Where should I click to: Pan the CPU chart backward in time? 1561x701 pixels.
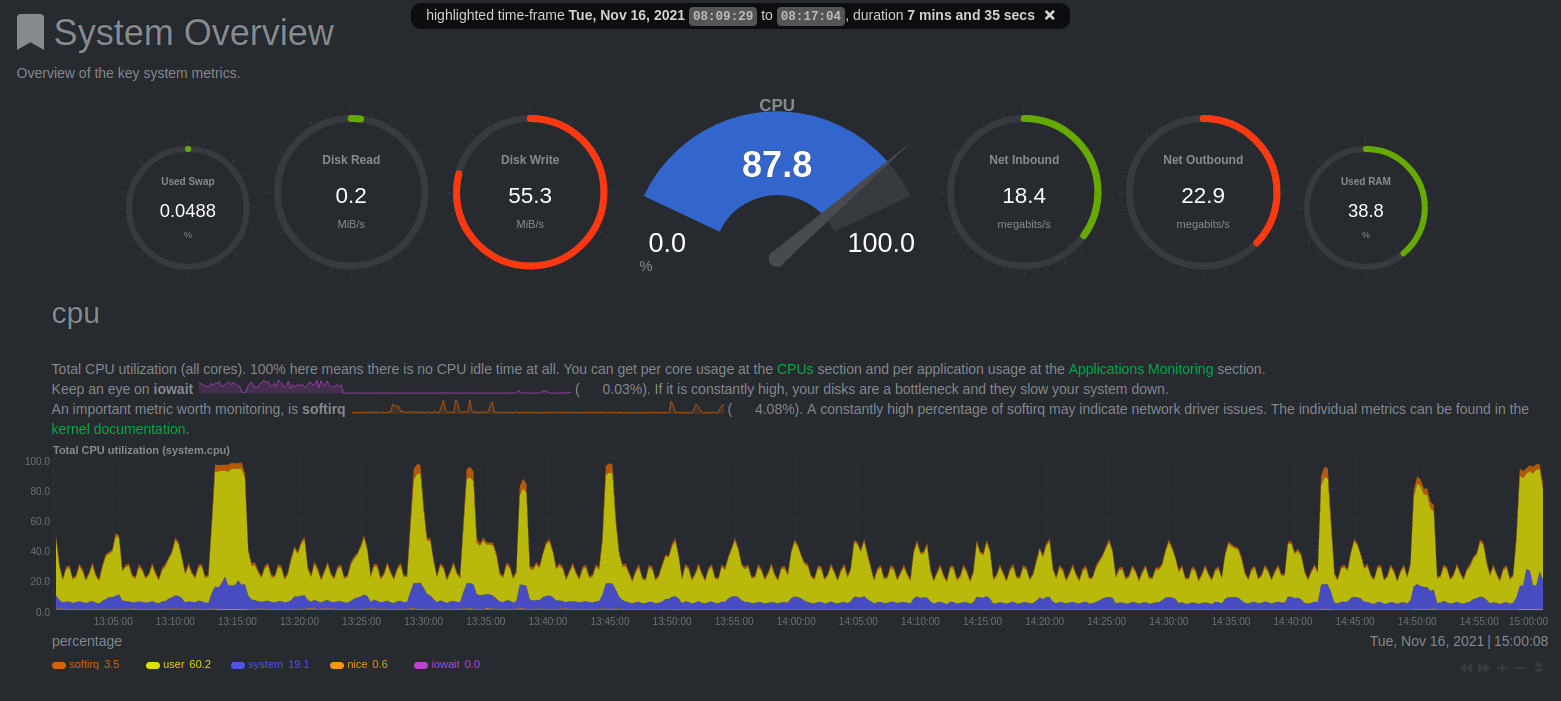point(1465,668)
